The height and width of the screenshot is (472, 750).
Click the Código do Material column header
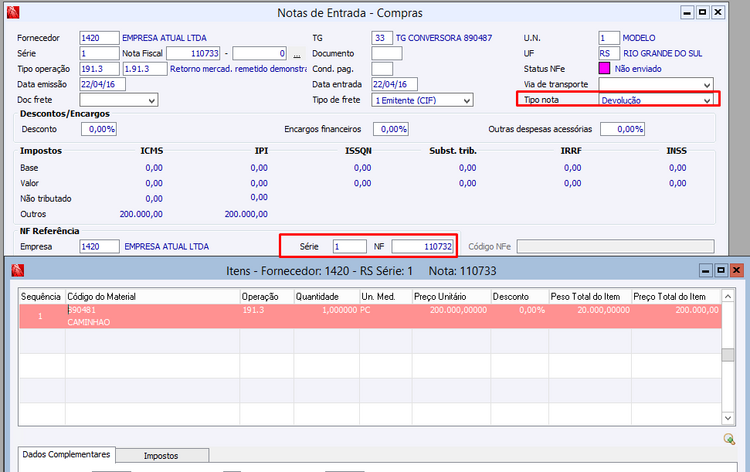[150, 296]
